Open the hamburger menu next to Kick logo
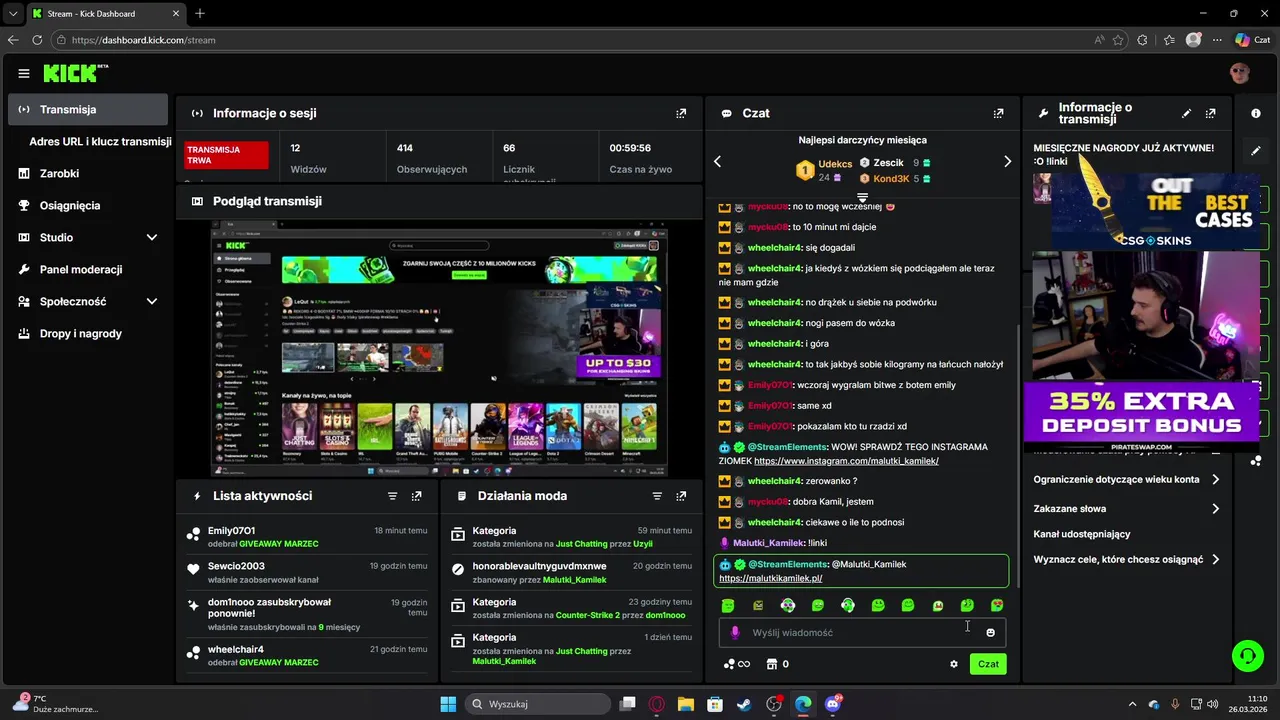 point(24,73)
